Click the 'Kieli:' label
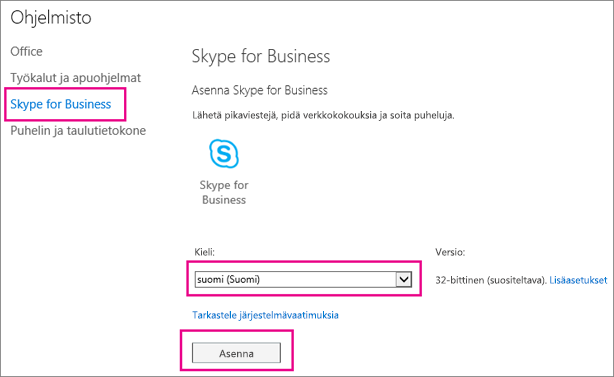The width and height of the screenshot is (614, 377). click(204, 252)
